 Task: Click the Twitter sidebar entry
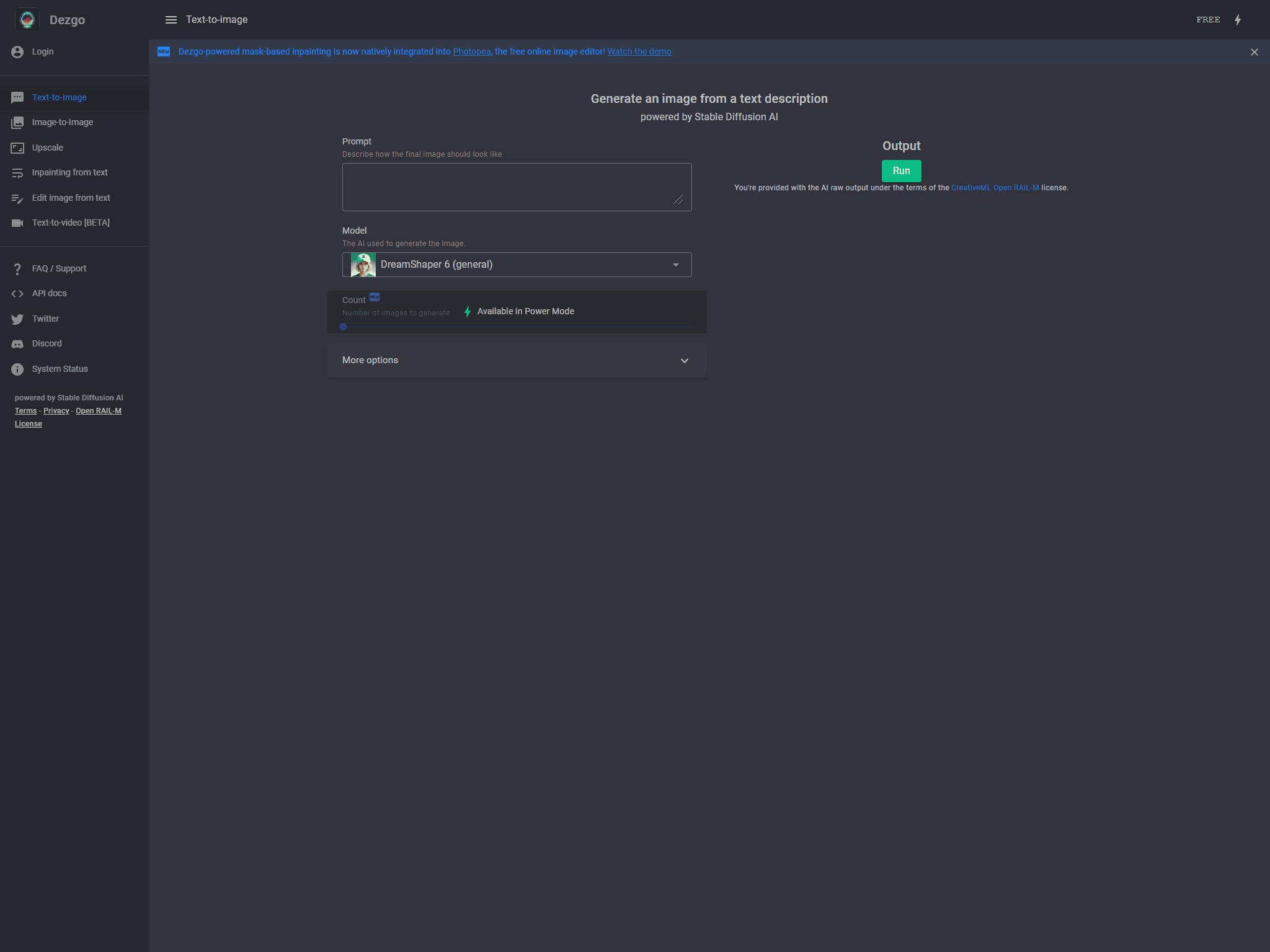click(74, 319)
